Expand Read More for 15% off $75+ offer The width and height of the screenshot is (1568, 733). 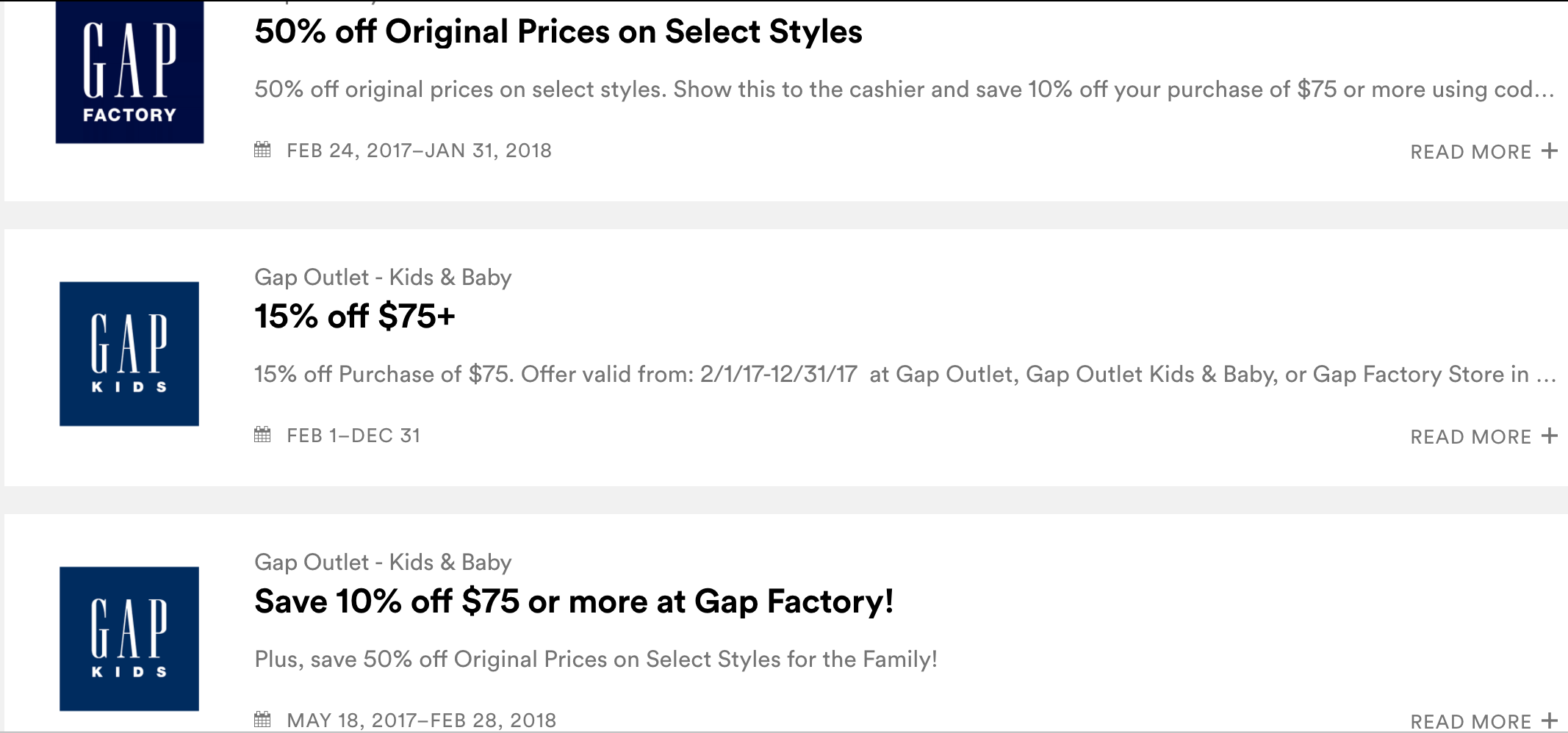coord(1470,437)
